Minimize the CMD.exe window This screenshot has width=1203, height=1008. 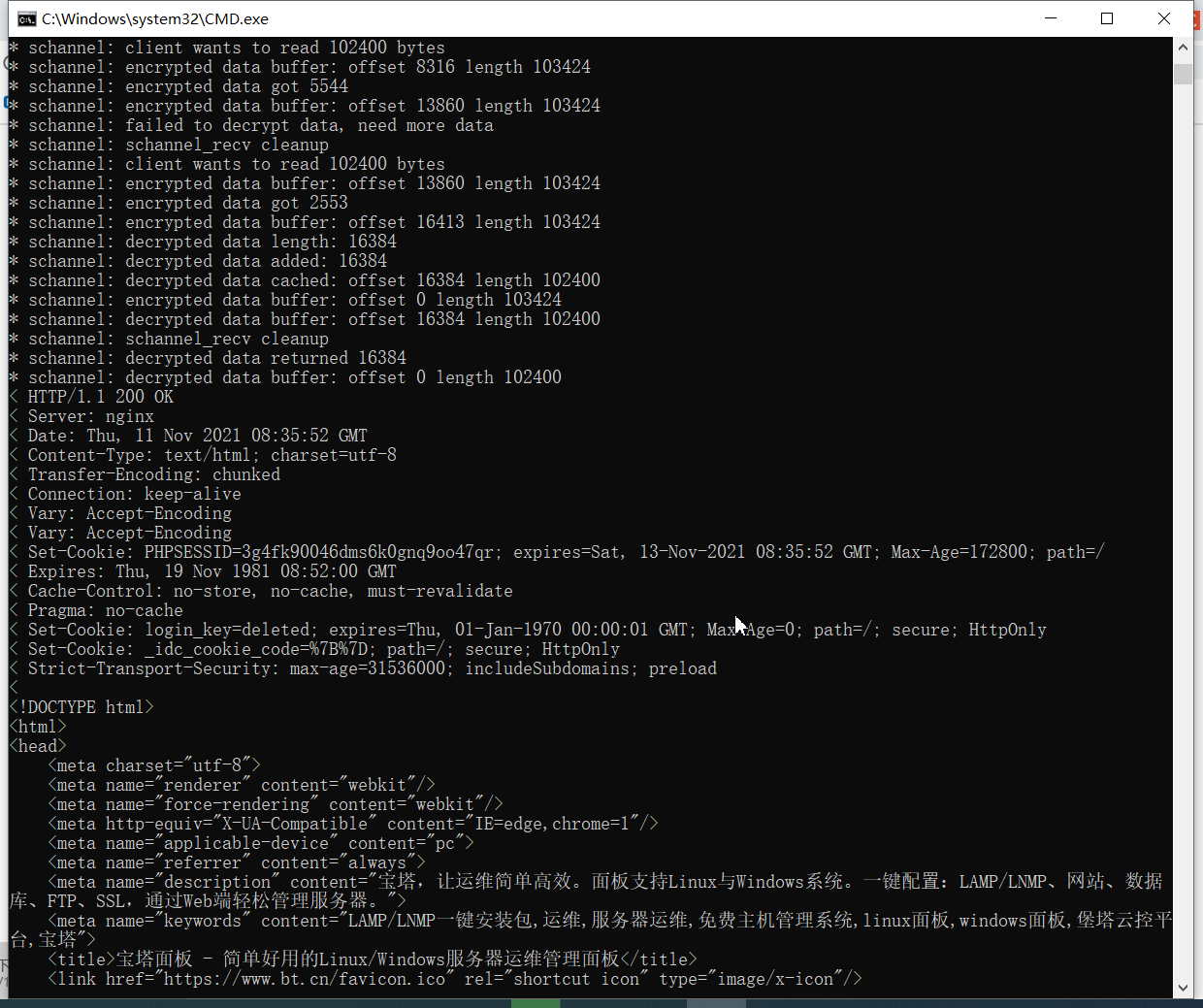1051,18
